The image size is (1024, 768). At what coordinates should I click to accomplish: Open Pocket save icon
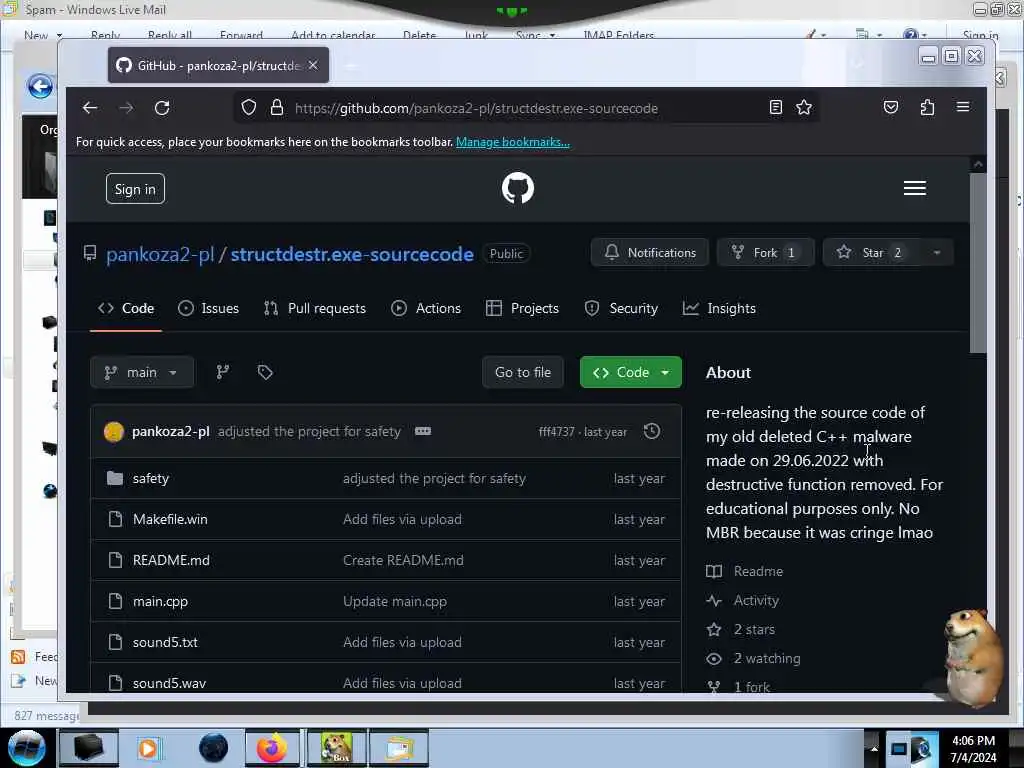pyautogui.click(x=891, y=108)
